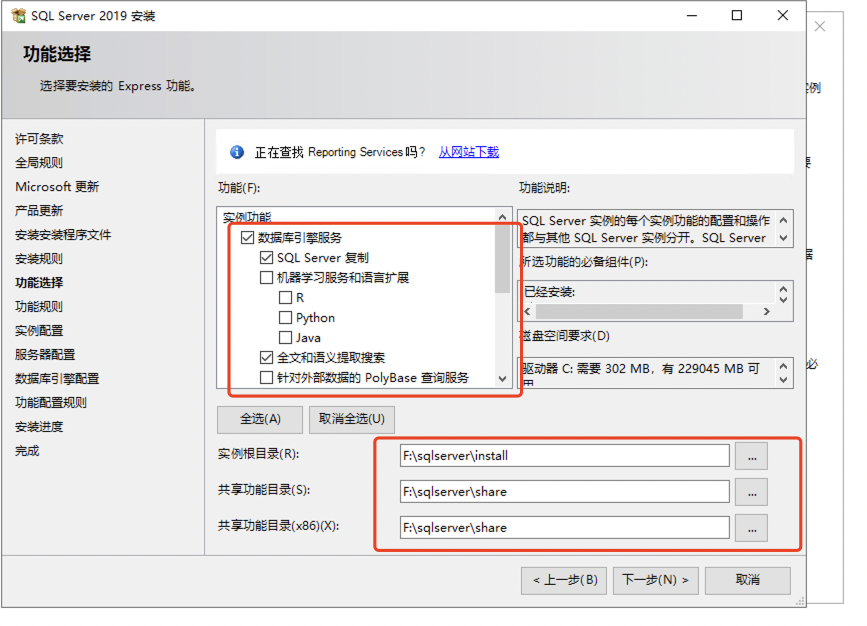867x626 pixels.
Task: Disable the SQL Server 复制 checkbox
Action: pyautogui.click(x=266, y=258)
